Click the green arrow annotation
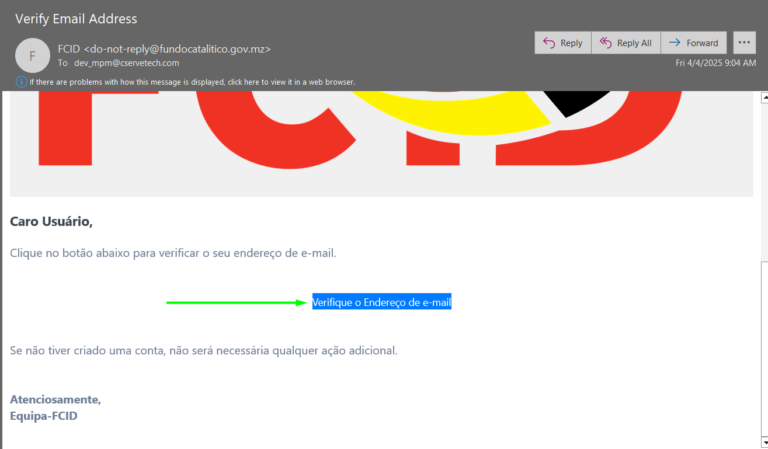The width and height of the screenshot is (768, 449). (235, 302)
